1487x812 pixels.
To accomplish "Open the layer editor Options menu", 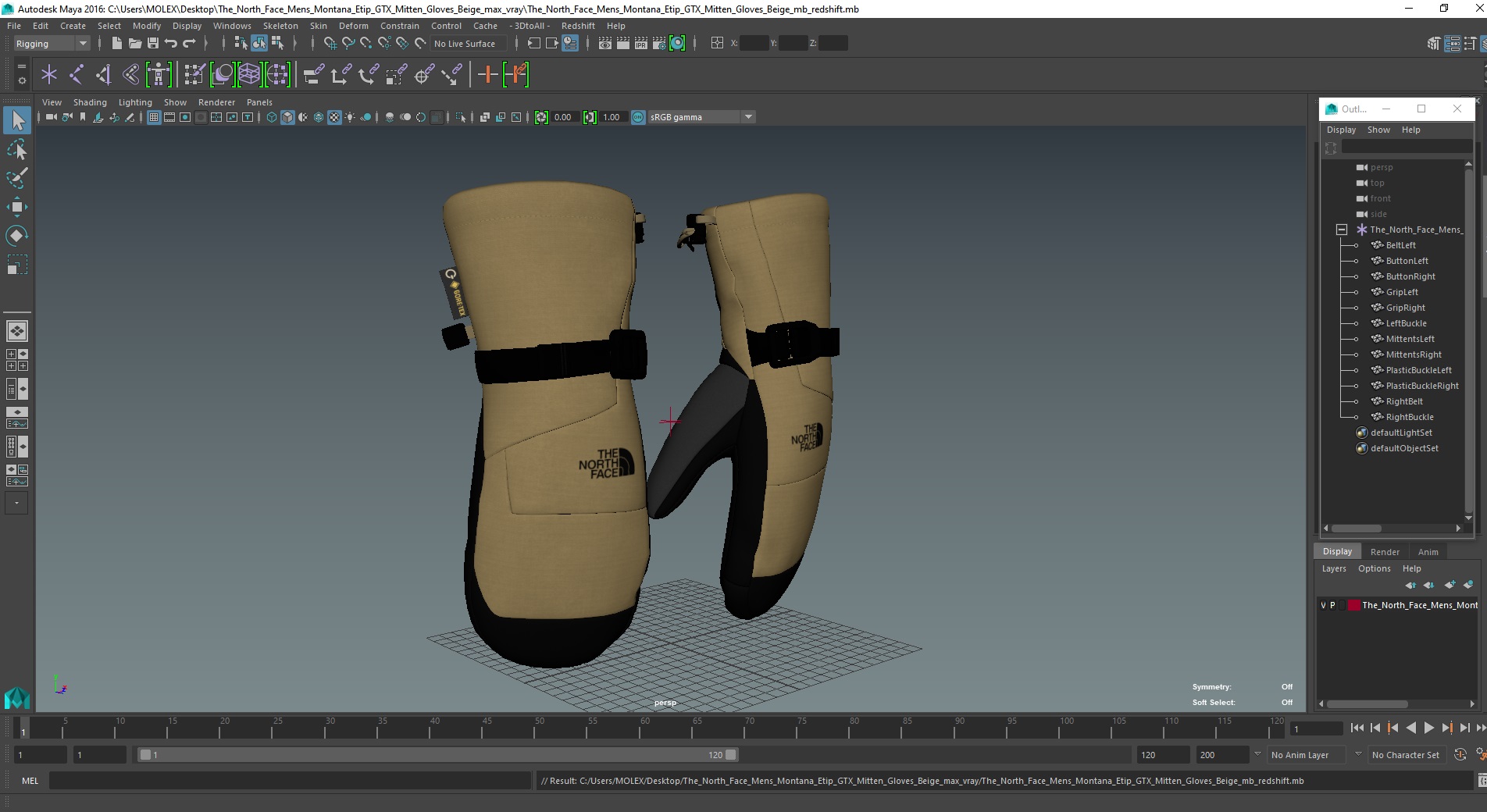I will 1374,568.
